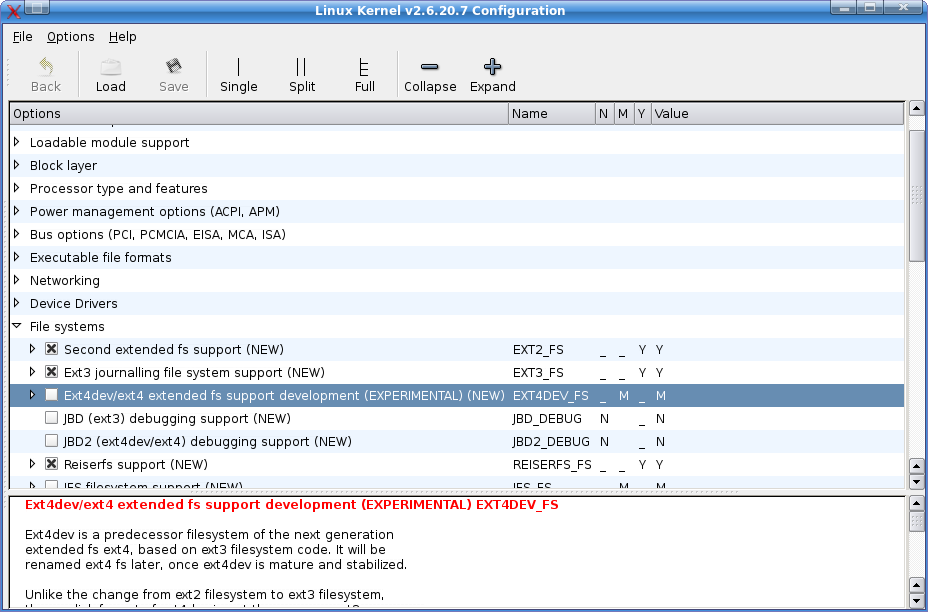The width and height of the screenshot is (928, 612).
Task: Switch to Single view mode
Action: point(238,67)
